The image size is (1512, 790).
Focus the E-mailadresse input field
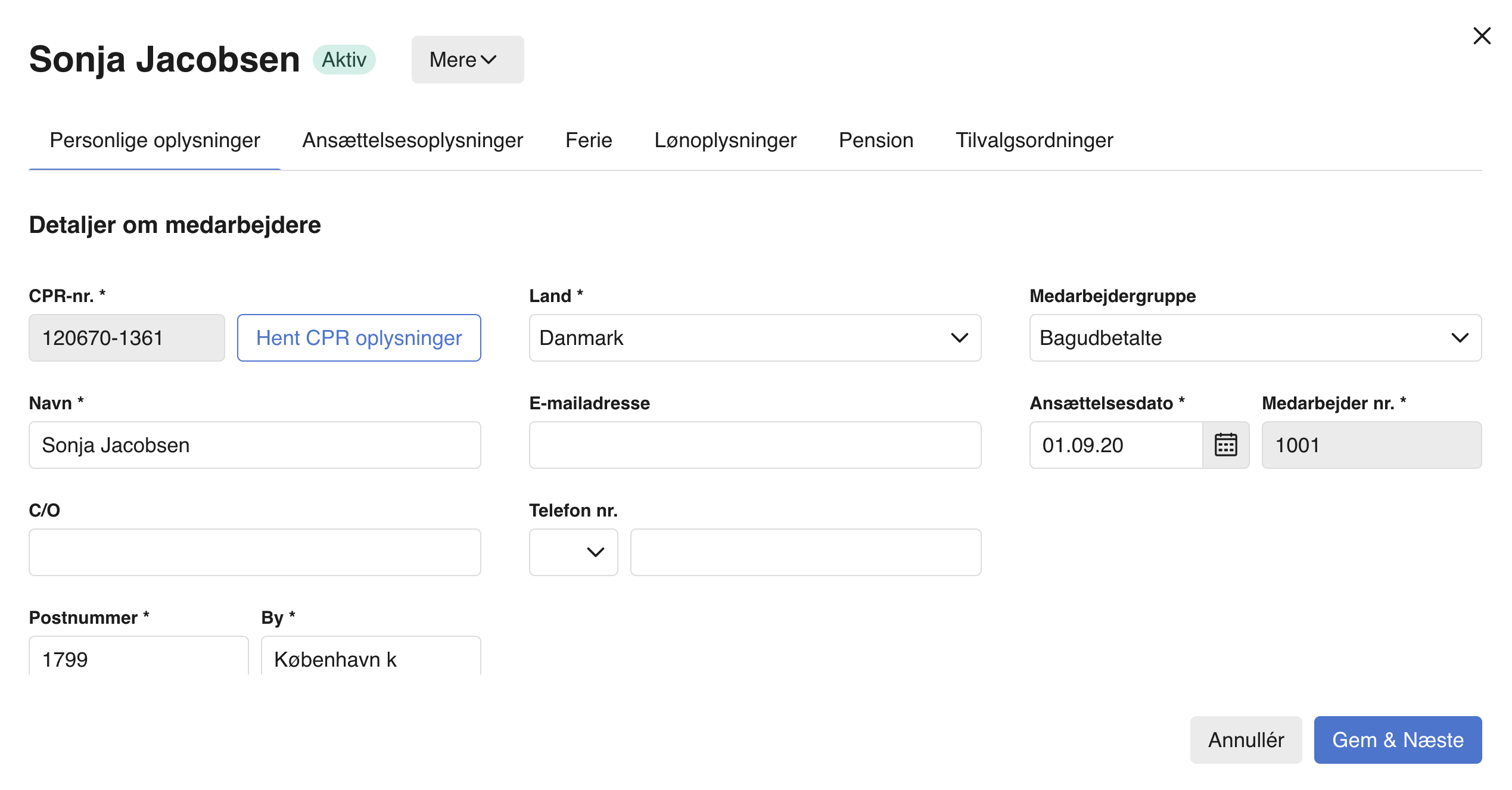(x=754, y=445)
